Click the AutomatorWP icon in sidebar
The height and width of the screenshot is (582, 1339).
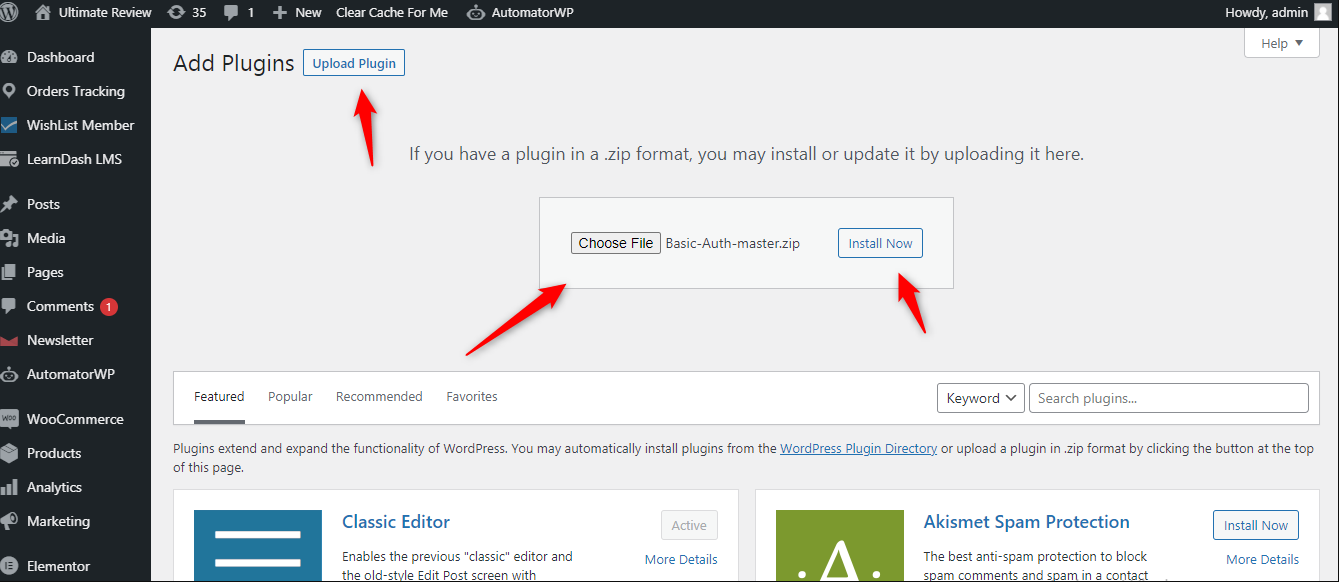(x=10, y=374)
